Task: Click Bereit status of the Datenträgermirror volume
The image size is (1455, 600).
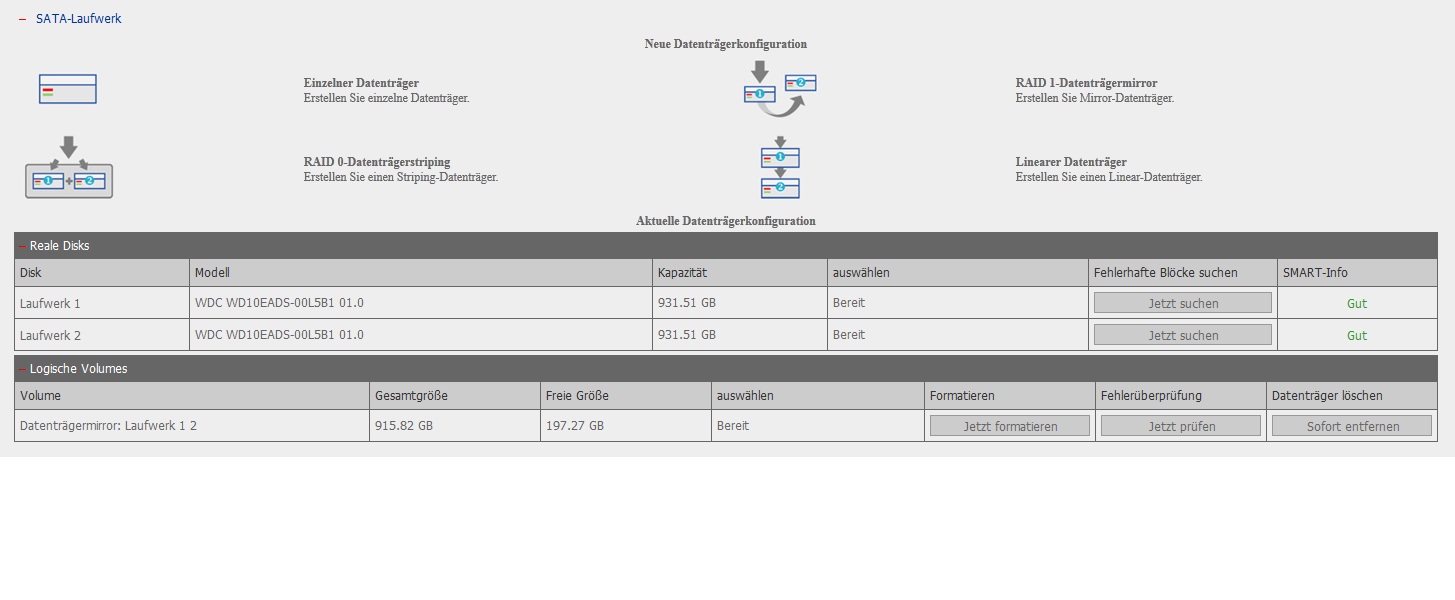Action: [733, 426]
